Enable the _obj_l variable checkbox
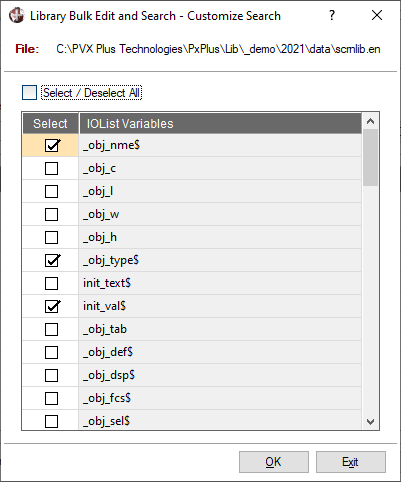401x482 pixels. pyautogui.click(x=52, y=191)
